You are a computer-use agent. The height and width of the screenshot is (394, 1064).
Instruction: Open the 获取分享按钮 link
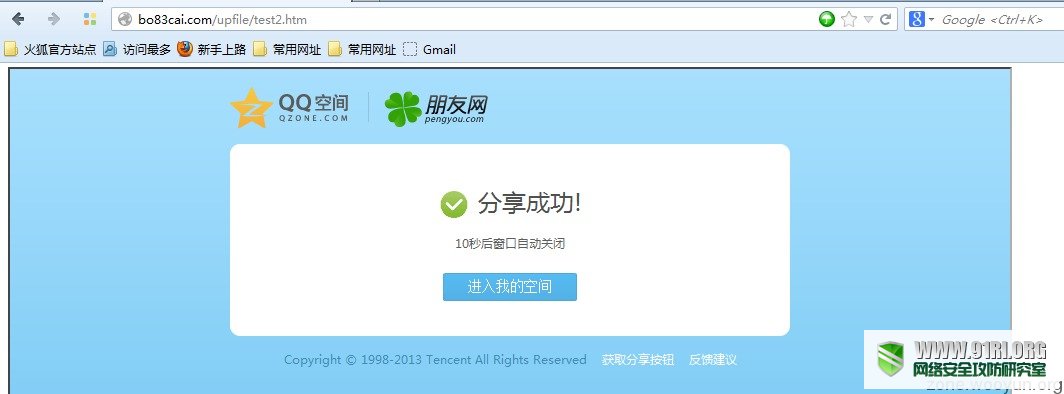click(638, 360)
